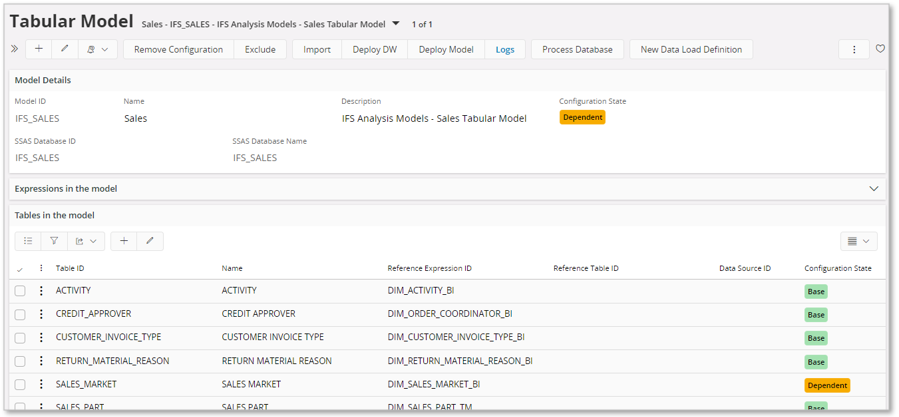Screen dimensions: 899x417
Task: Edit table rows with the pencil icon
Action: point(149,241)
